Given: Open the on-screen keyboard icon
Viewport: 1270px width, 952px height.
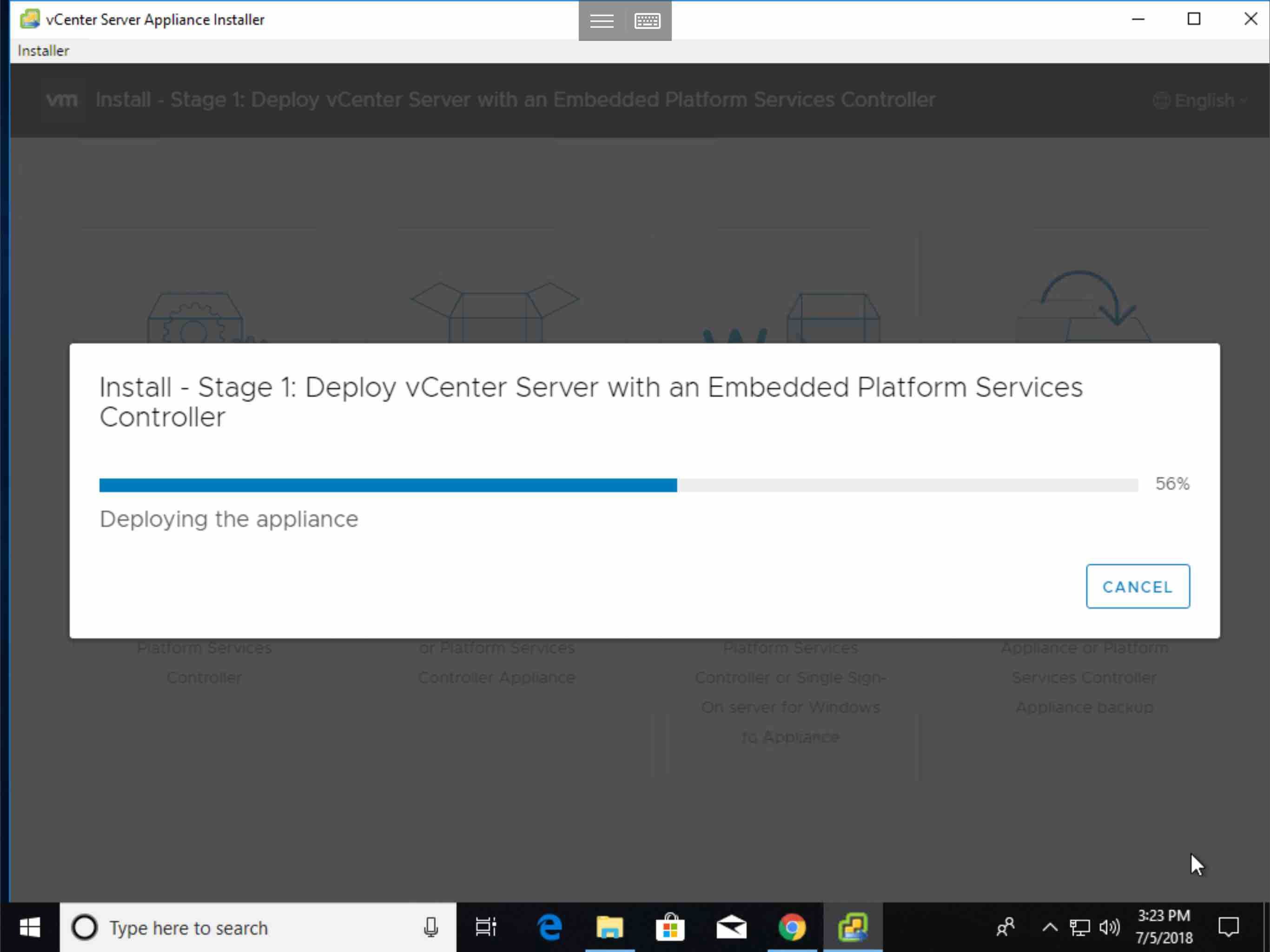Looking at the screenshot, I should tap(648, 20).
